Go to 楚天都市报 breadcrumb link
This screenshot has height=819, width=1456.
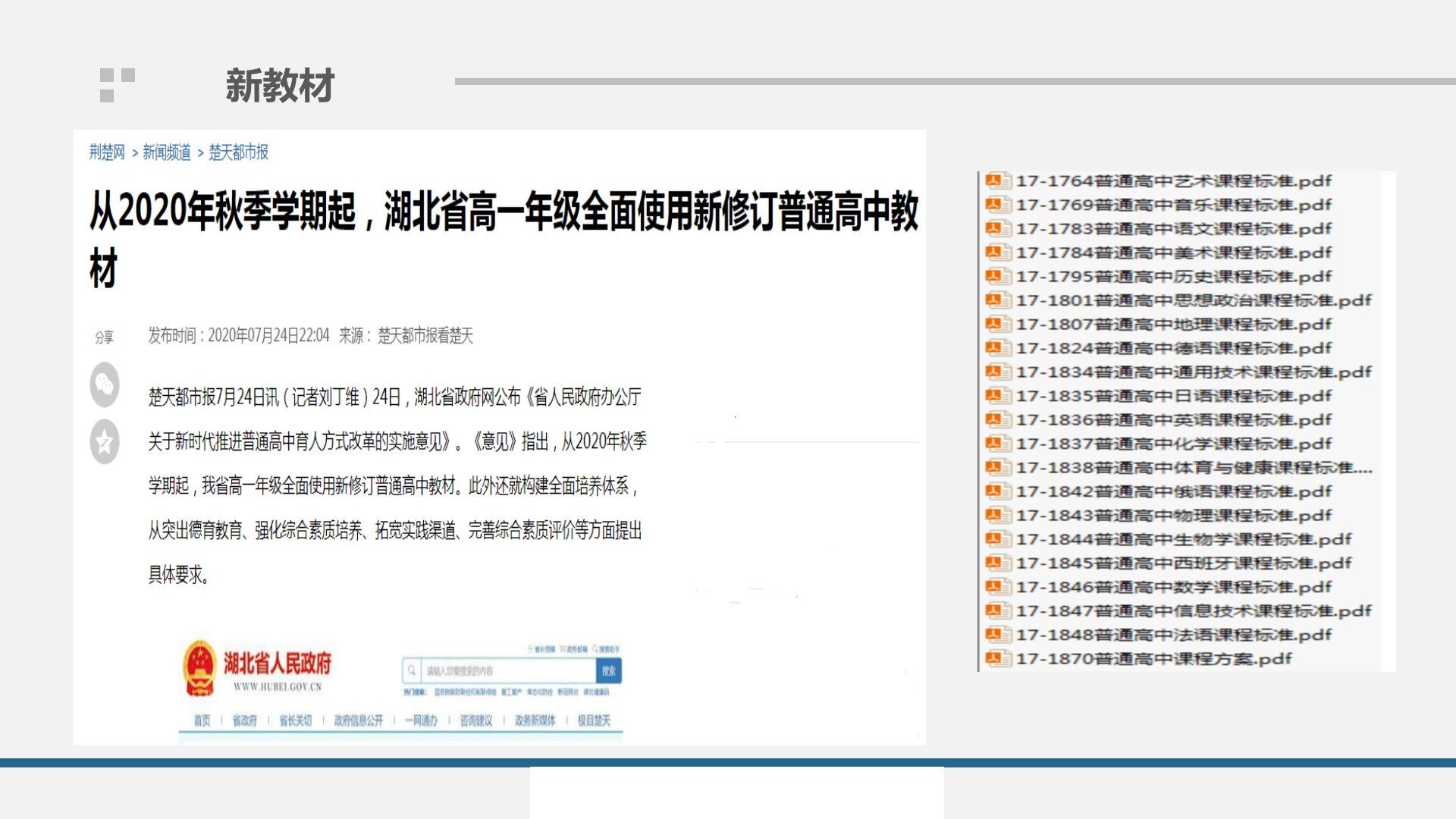[x=238, y=152]
